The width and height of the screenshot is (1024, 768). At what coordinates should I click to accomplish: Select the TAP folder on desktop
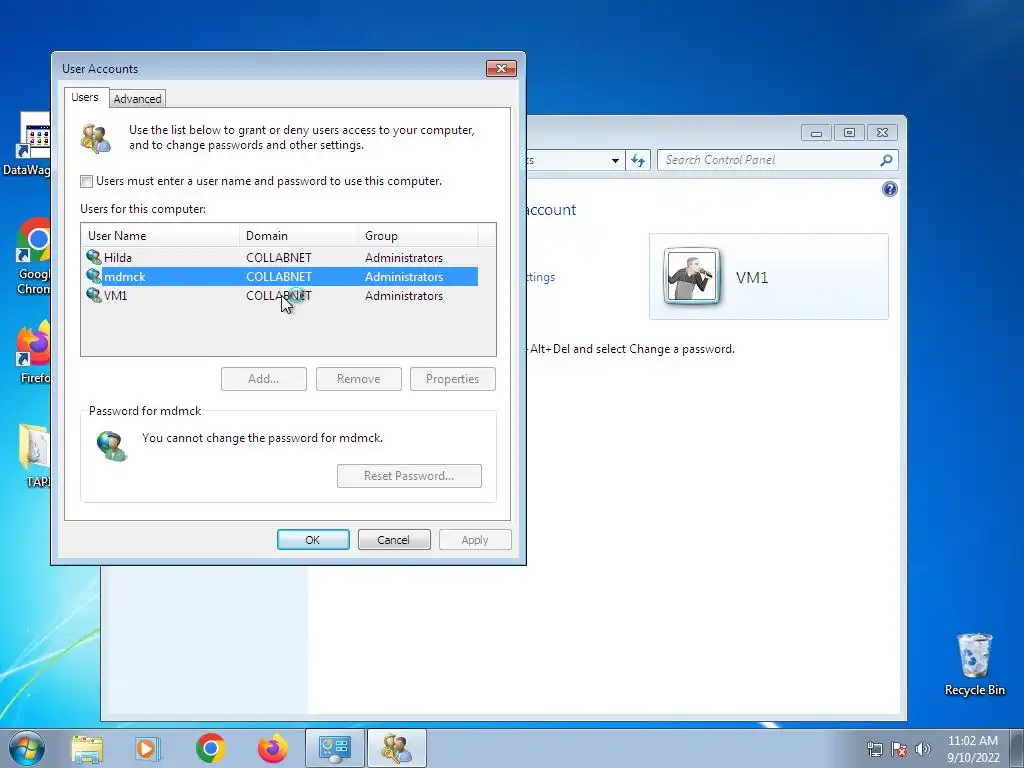(x=35, y=456)
